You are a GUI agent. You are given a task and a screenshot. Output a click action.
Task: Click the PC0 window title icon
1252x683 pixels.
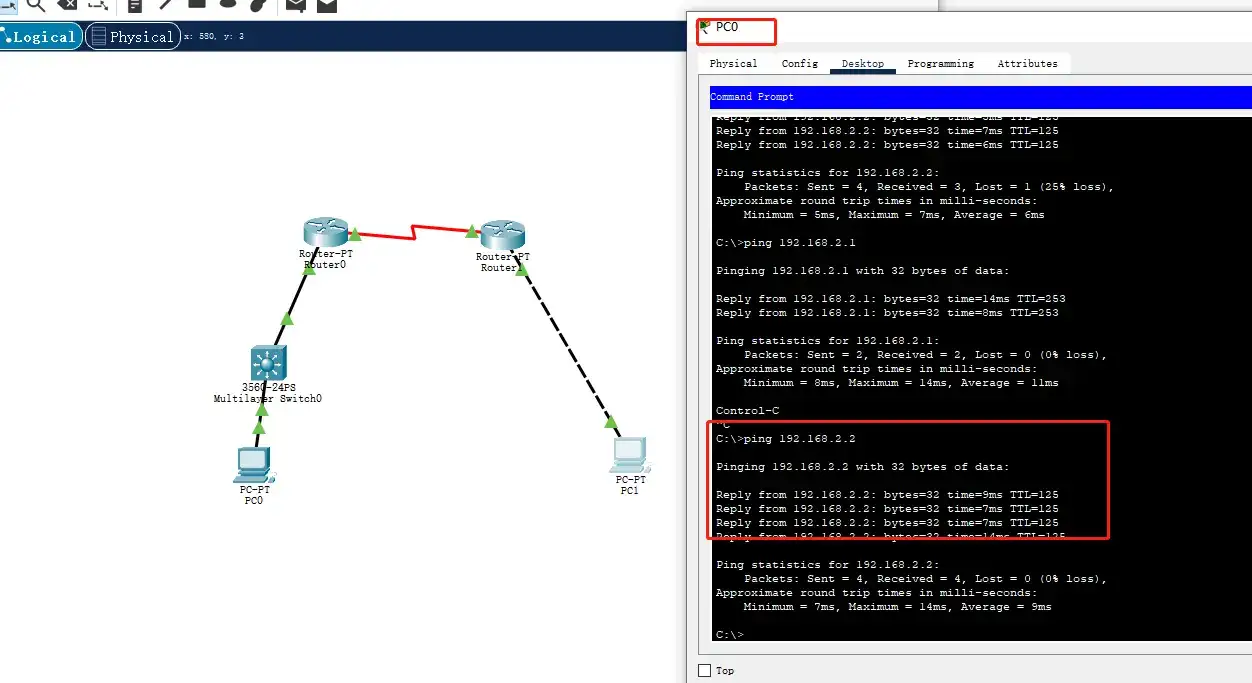coord(705,27)
